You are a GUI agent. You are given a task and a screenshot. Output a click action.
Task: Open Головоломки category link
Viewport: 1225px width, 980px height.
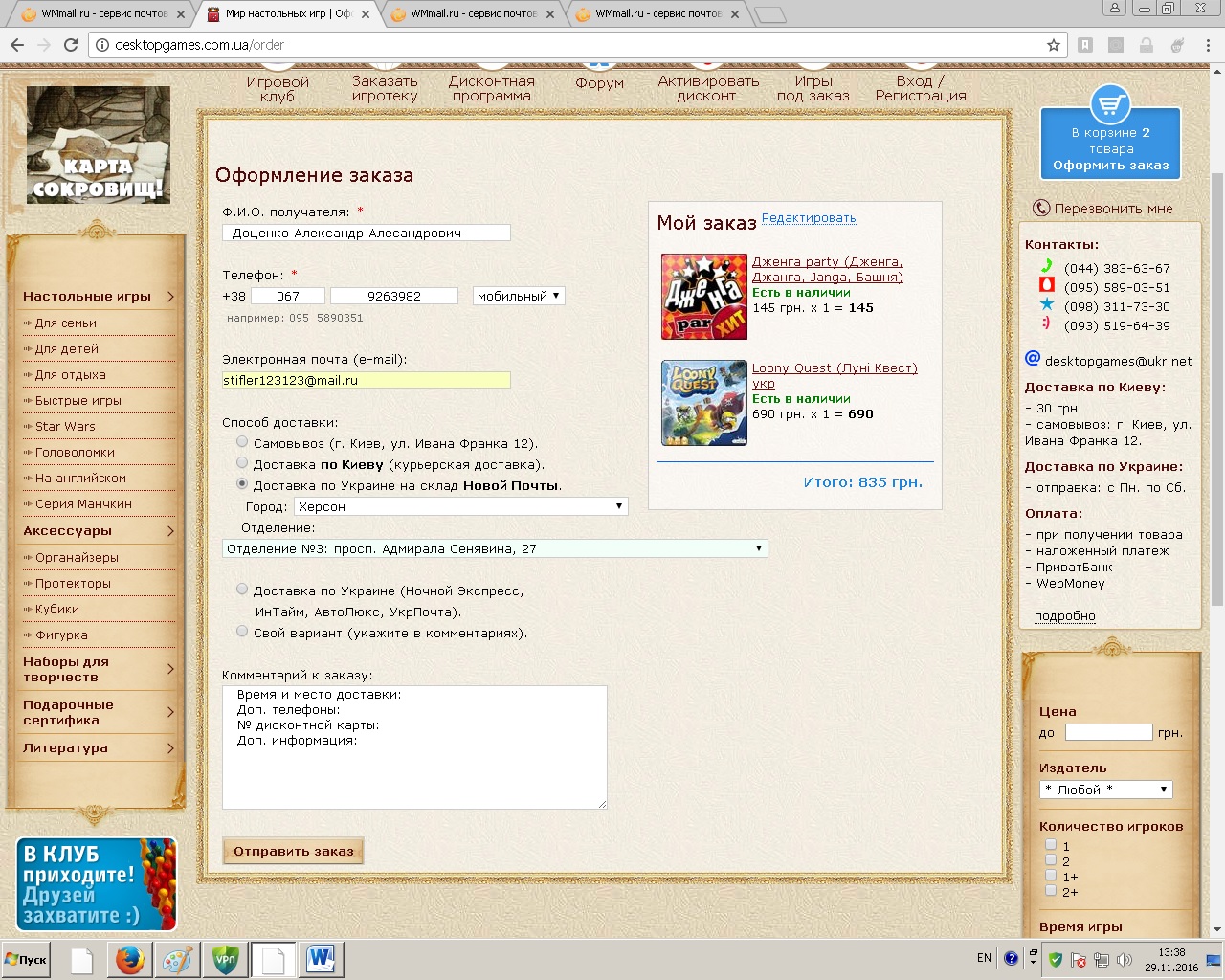point(75,453)
